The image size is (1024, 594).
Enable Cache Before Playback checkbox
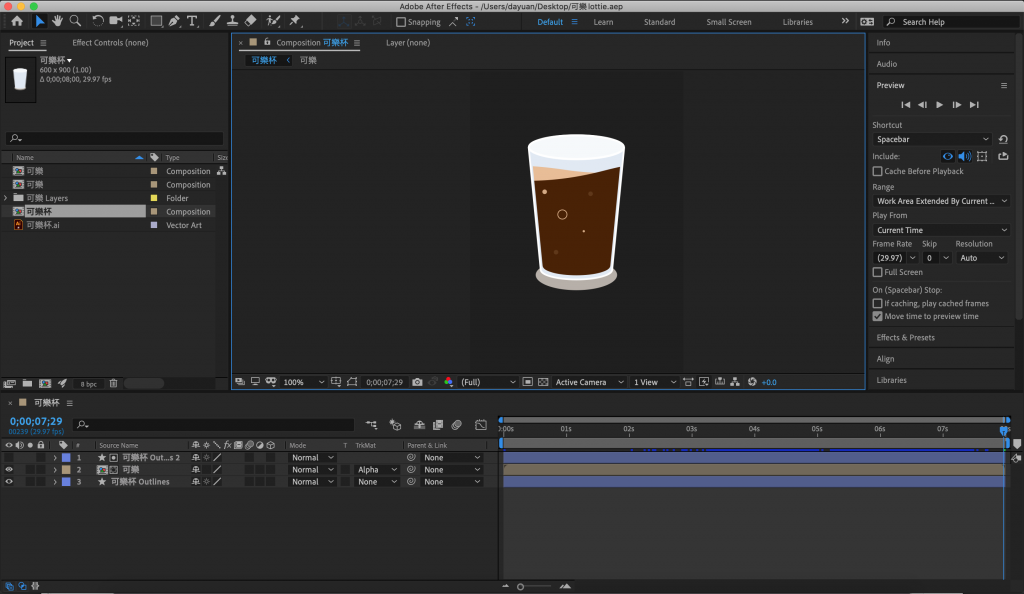click(878, 171)
